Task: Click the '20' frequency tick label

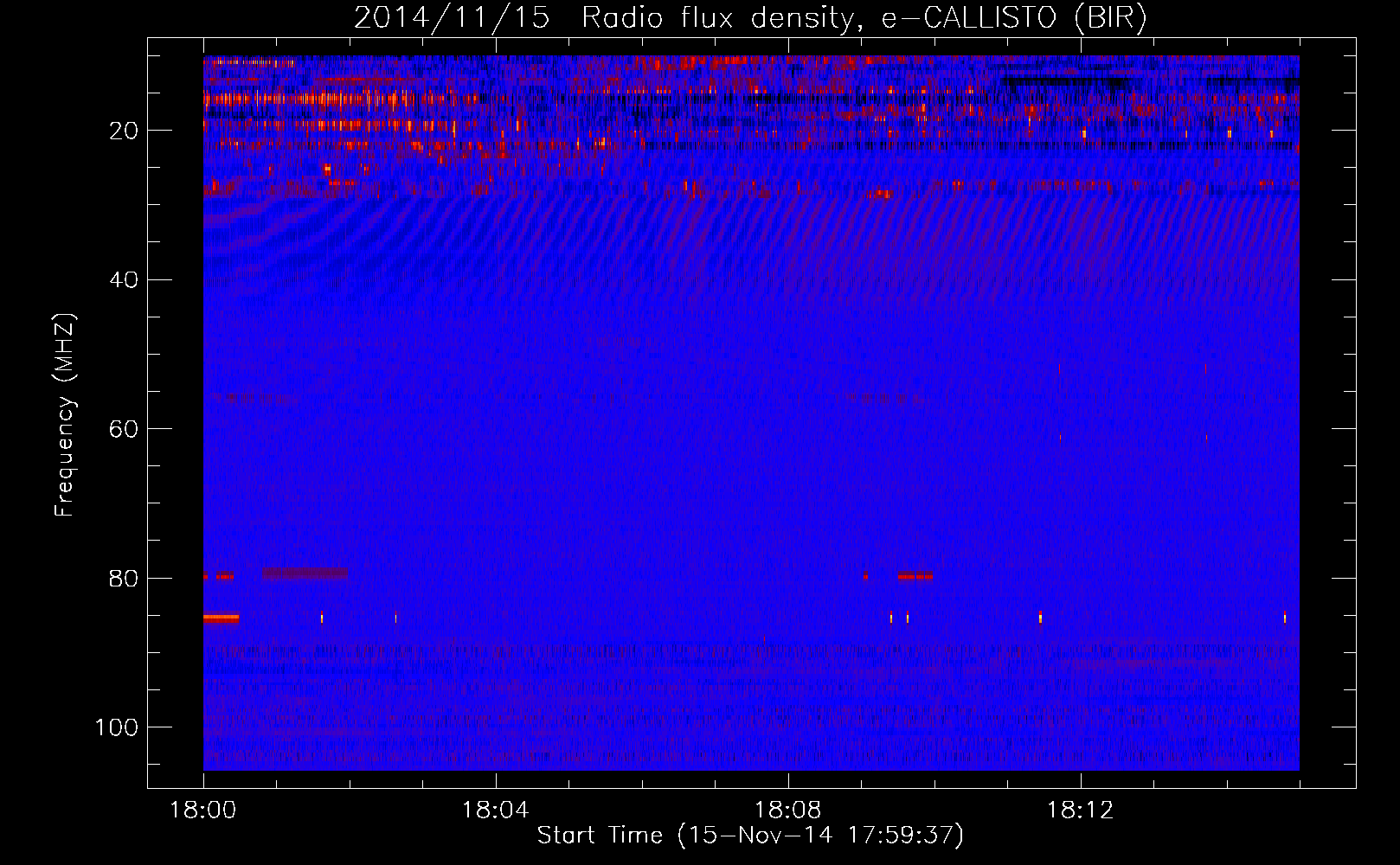Action: point(125,131)
